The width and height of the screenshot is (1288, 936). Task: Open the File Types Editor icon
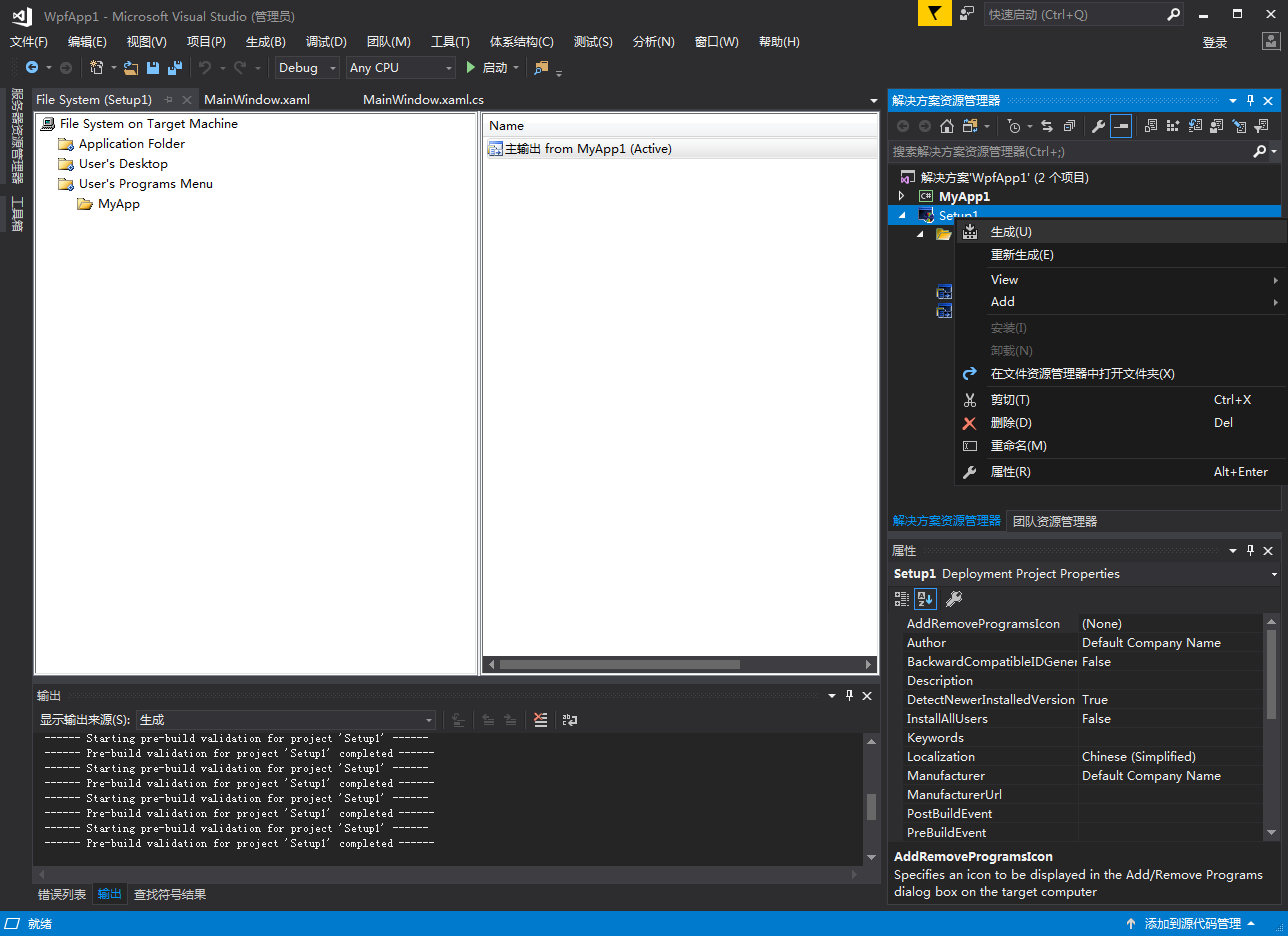click(1195, 126)
